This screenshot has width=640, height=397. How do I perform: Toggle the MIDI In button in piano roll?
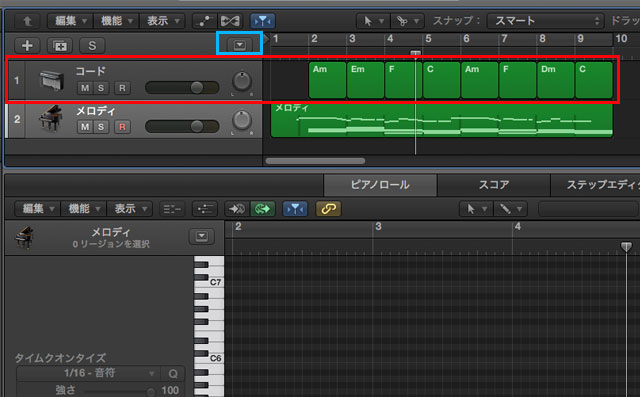237,209
